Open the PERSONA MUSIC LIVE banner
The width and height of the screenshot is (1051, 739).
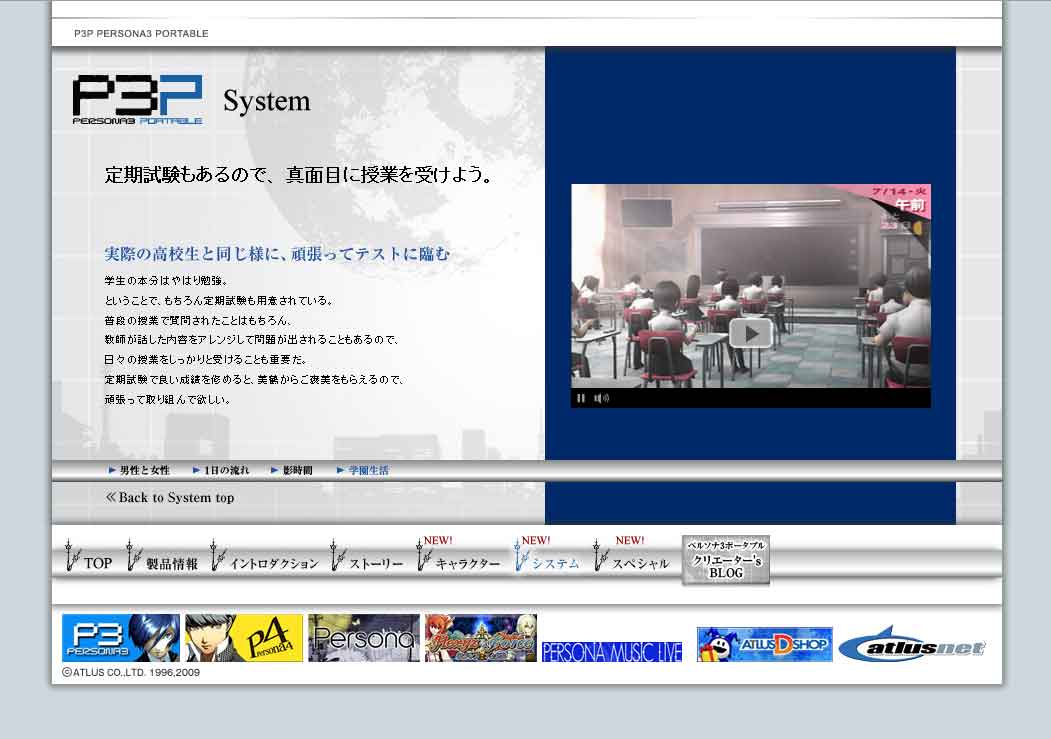tap(612, 651)
